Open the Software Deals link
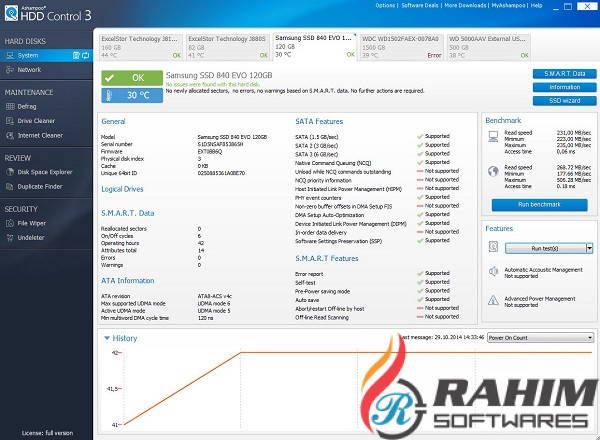 420,5
